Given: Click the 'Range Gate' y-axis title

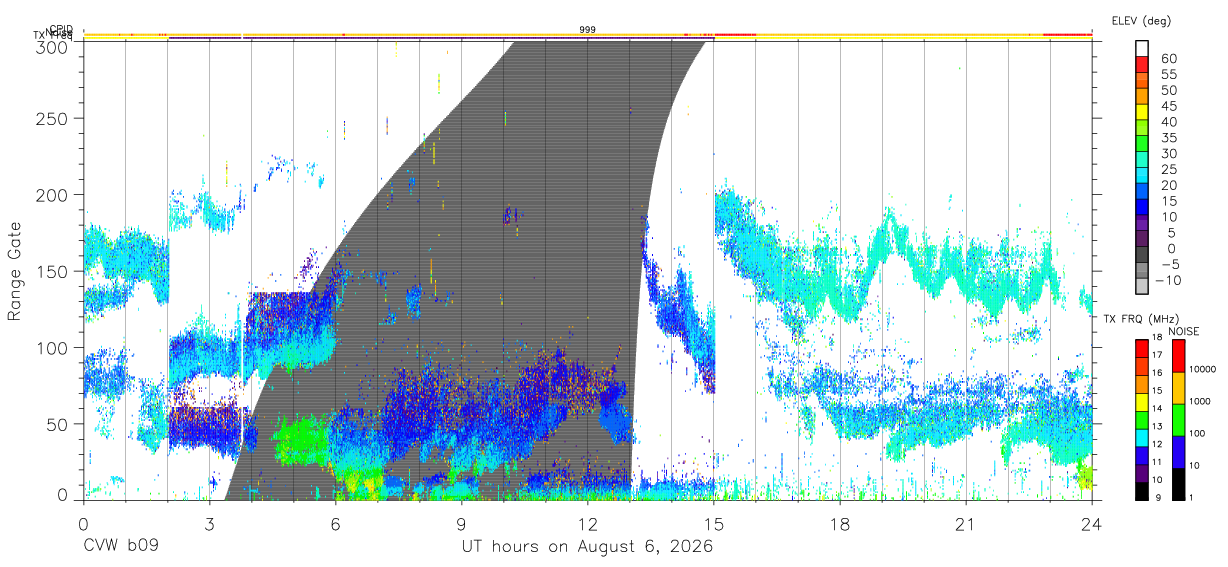Looking at the screenshot, I should click(x=16, y=271).
